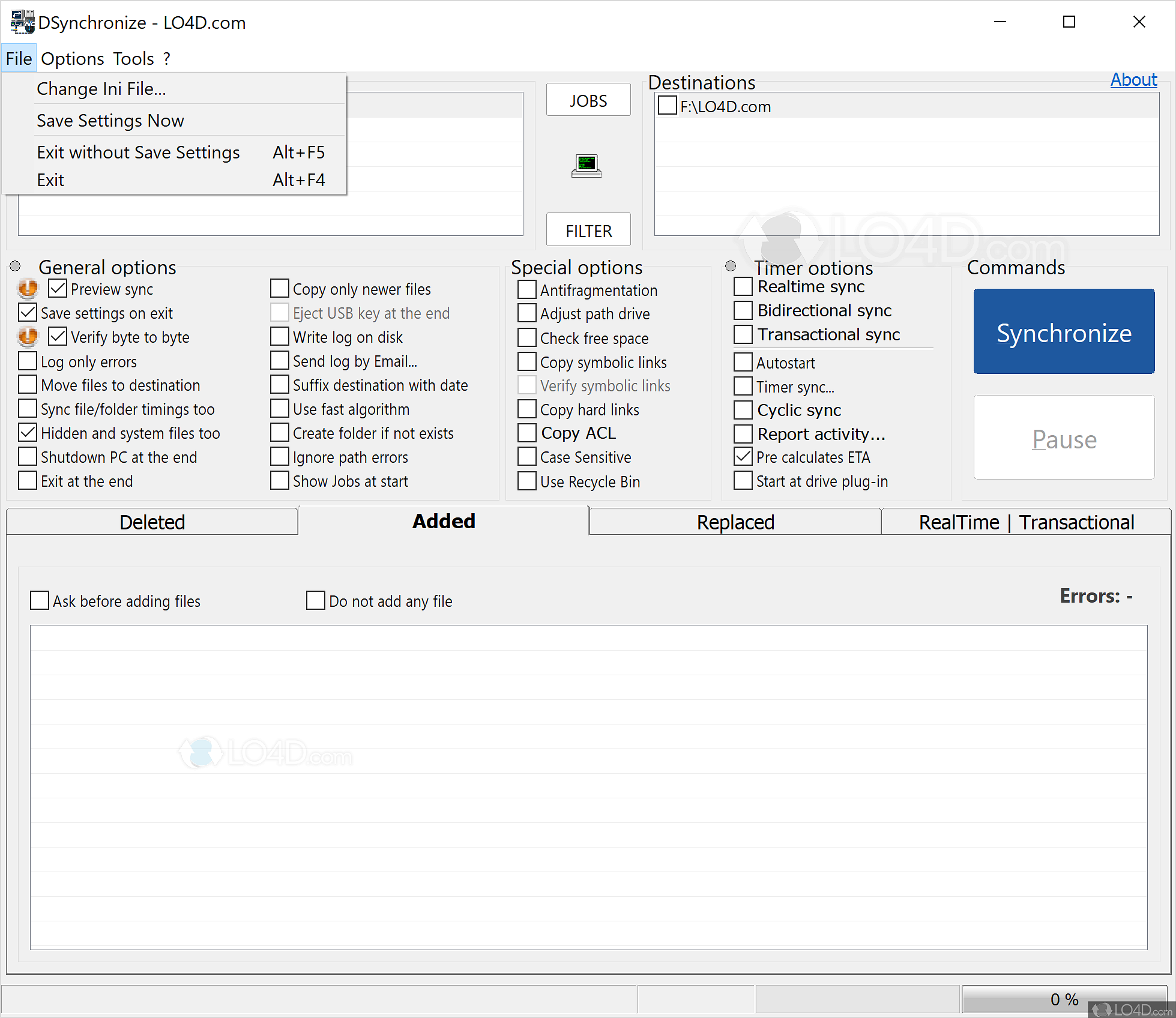Enable Use Recycle Bin

526,481
